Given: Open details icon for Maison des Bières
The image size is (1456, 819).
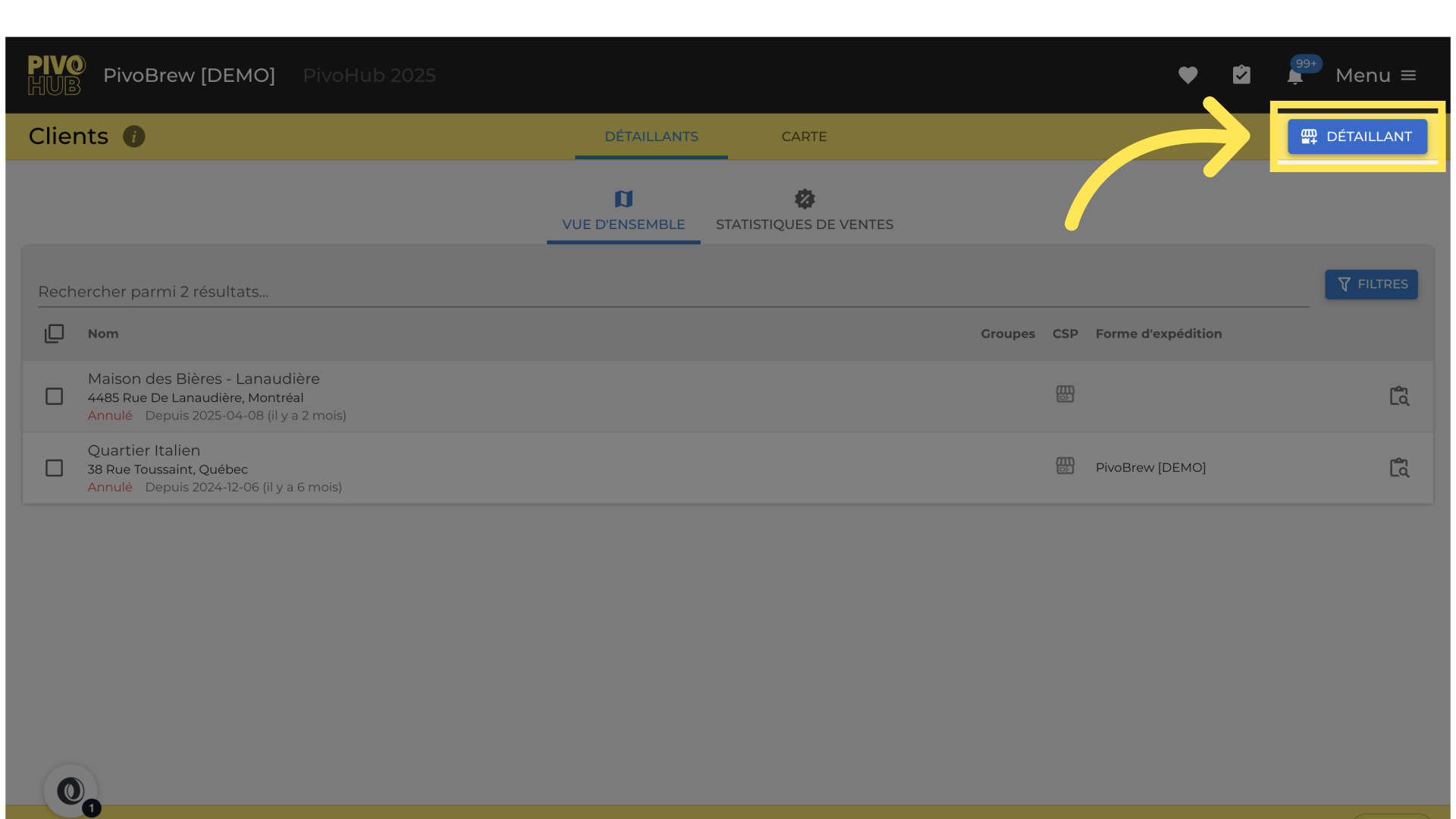Looking at the screenshot, I should coord(1398,396).
